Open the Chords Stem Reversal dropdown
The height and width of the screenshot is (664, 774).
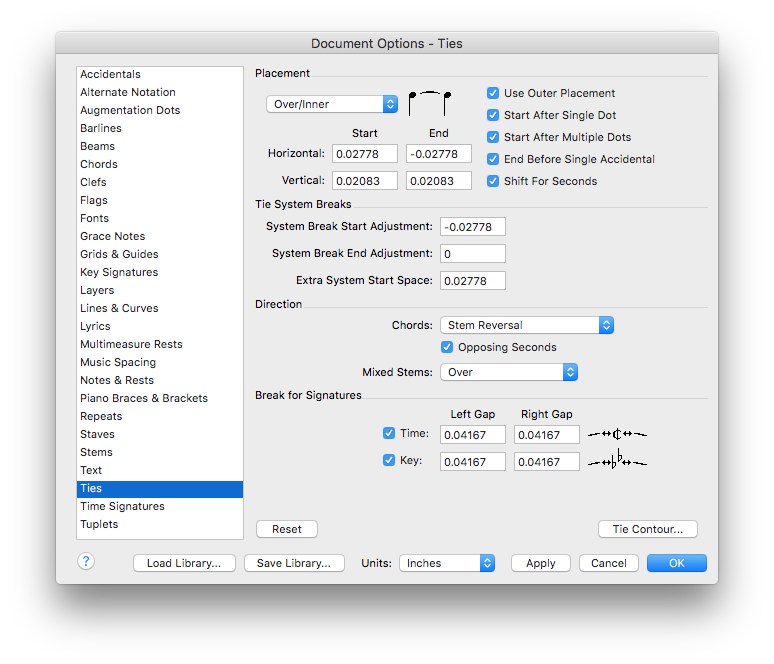coord(527,325)
